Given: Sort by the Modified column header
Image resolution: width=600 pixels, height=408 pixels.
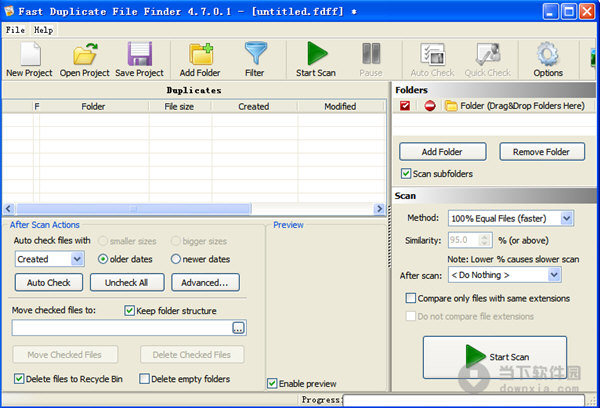Looking at the screenshot, I should pyautogui.click(x=340, y=106).
